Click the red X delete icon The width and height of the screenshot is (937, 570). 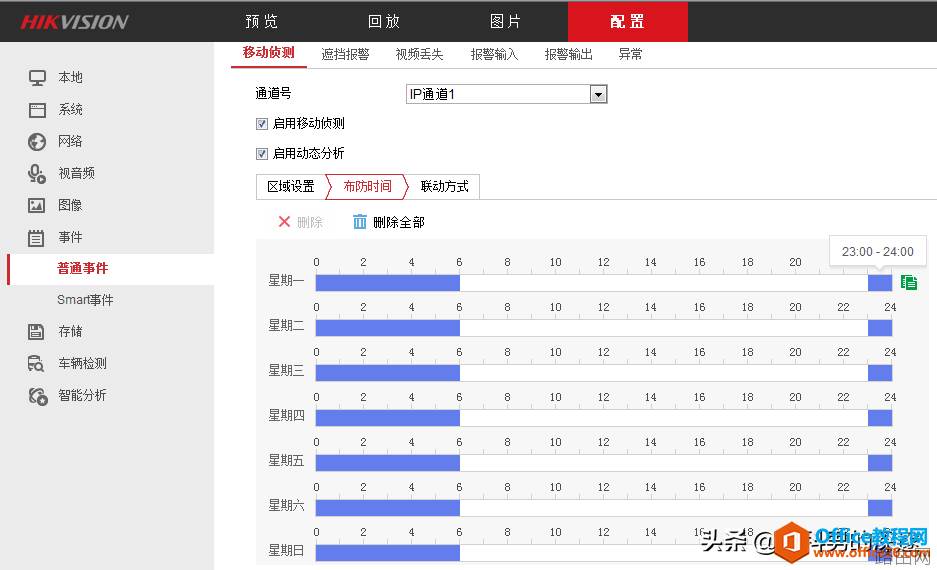tap(284, 222)
